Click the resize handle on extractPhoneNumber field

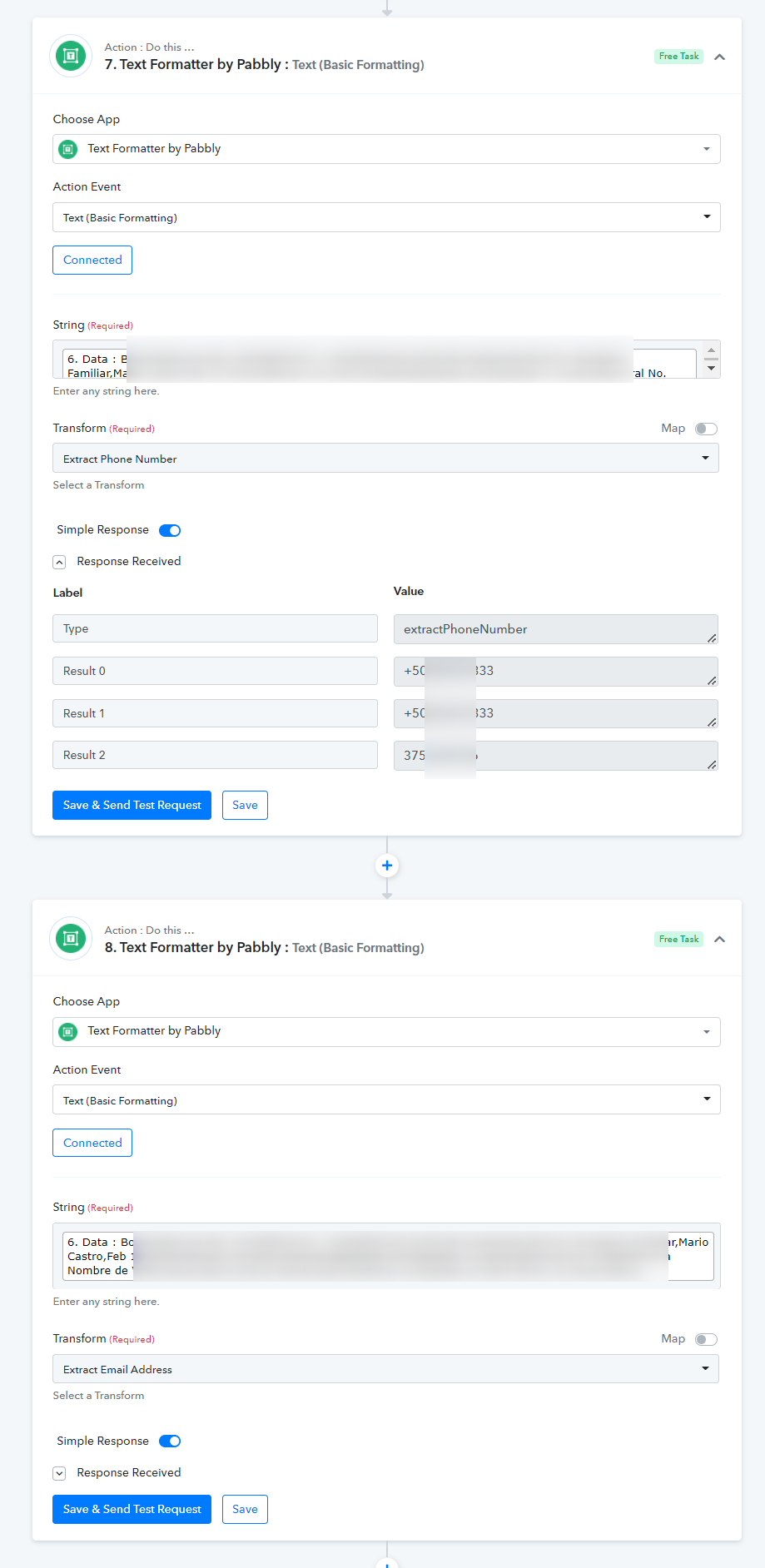click(x=712, y=638)
